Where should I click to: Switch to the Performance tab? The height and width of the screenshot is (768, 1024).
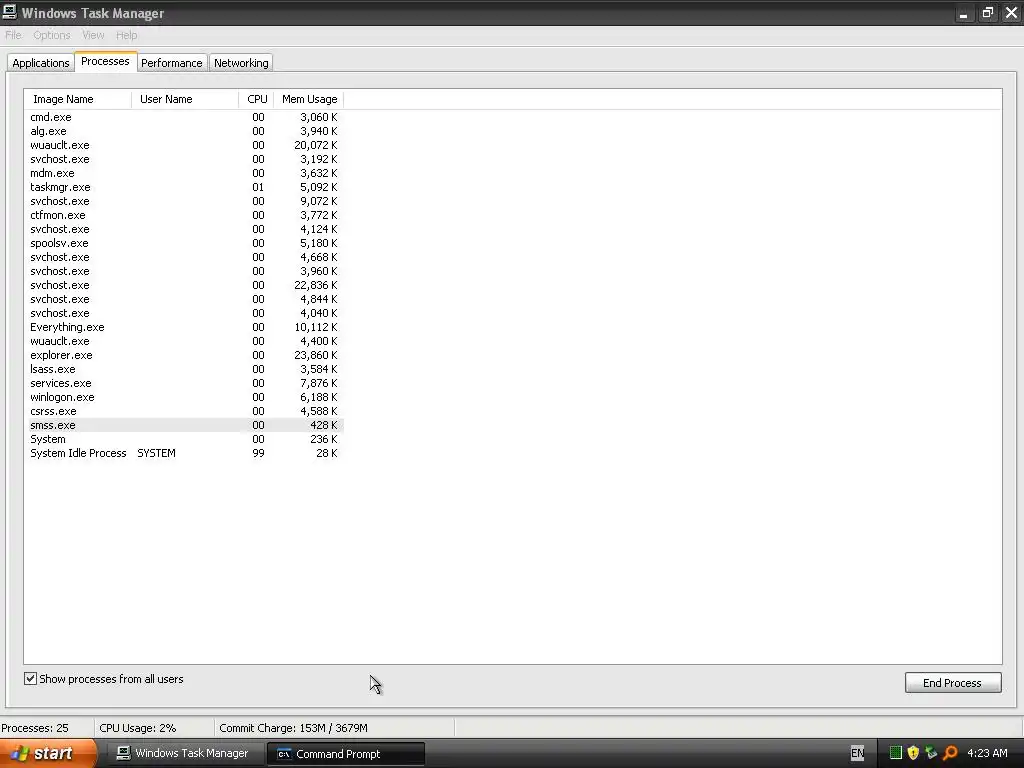(x=172, y=63)
